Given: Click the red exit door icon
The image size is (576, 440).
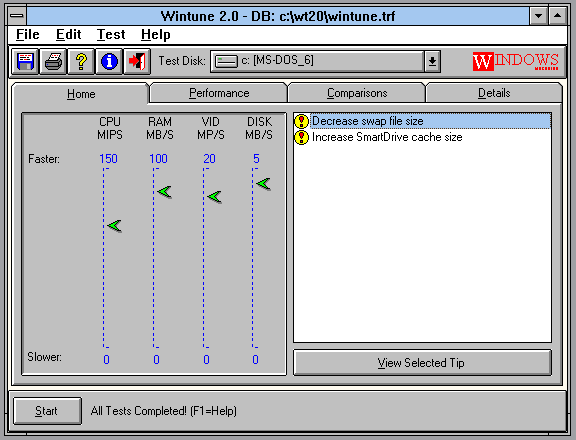Looking at the screenshot, I should tap(137, 61).
